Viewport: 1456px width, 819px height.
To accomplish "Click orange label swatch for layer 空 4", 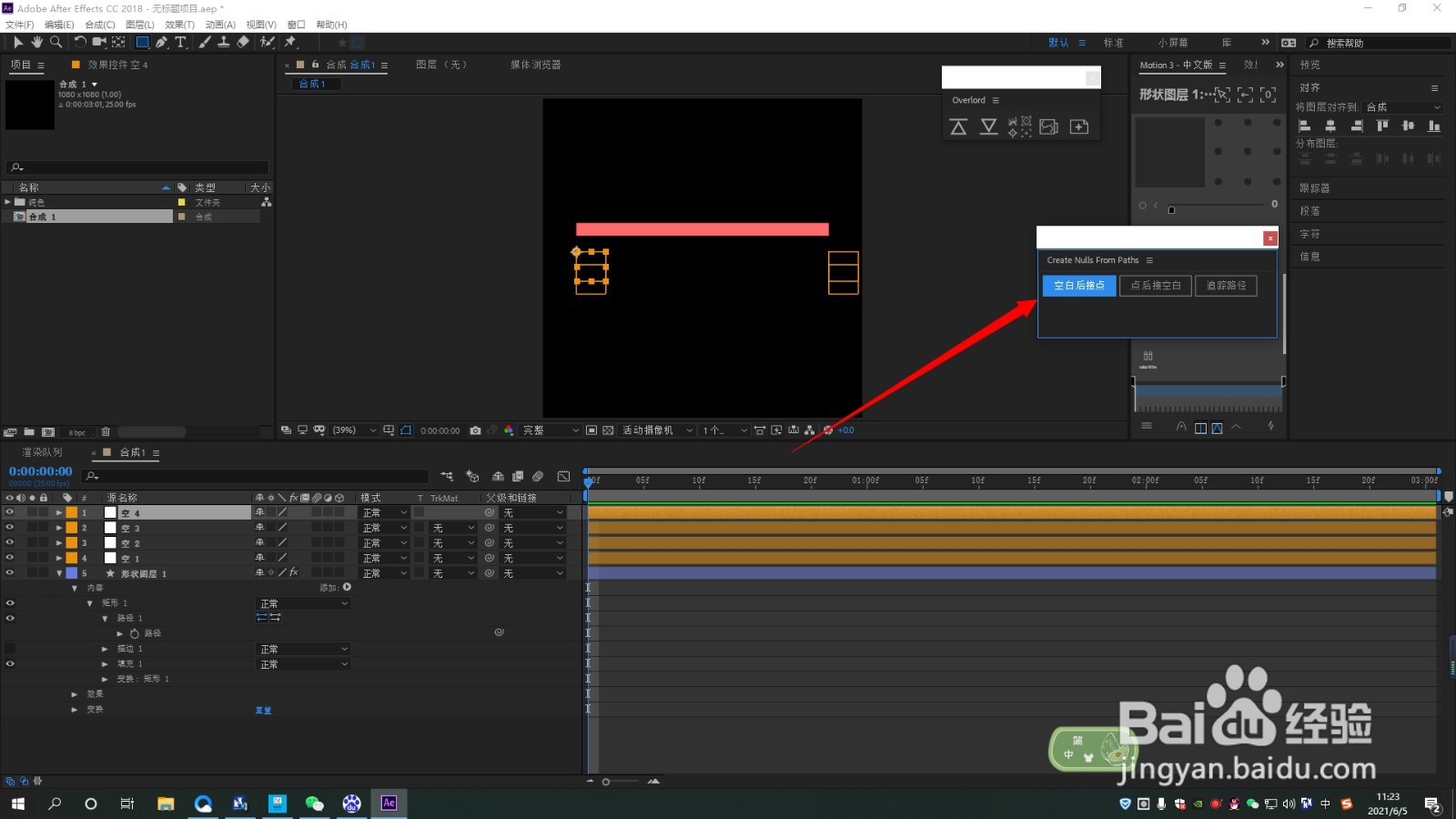I will [x=71, y=513].
